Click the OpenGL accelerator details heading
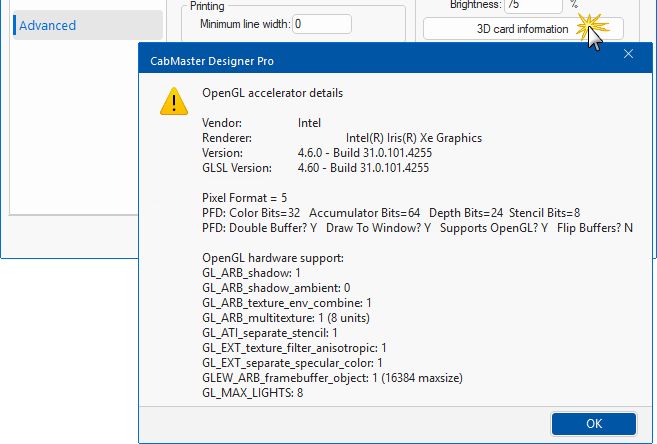This screenshot has height=444, width=657. (272, 93)
